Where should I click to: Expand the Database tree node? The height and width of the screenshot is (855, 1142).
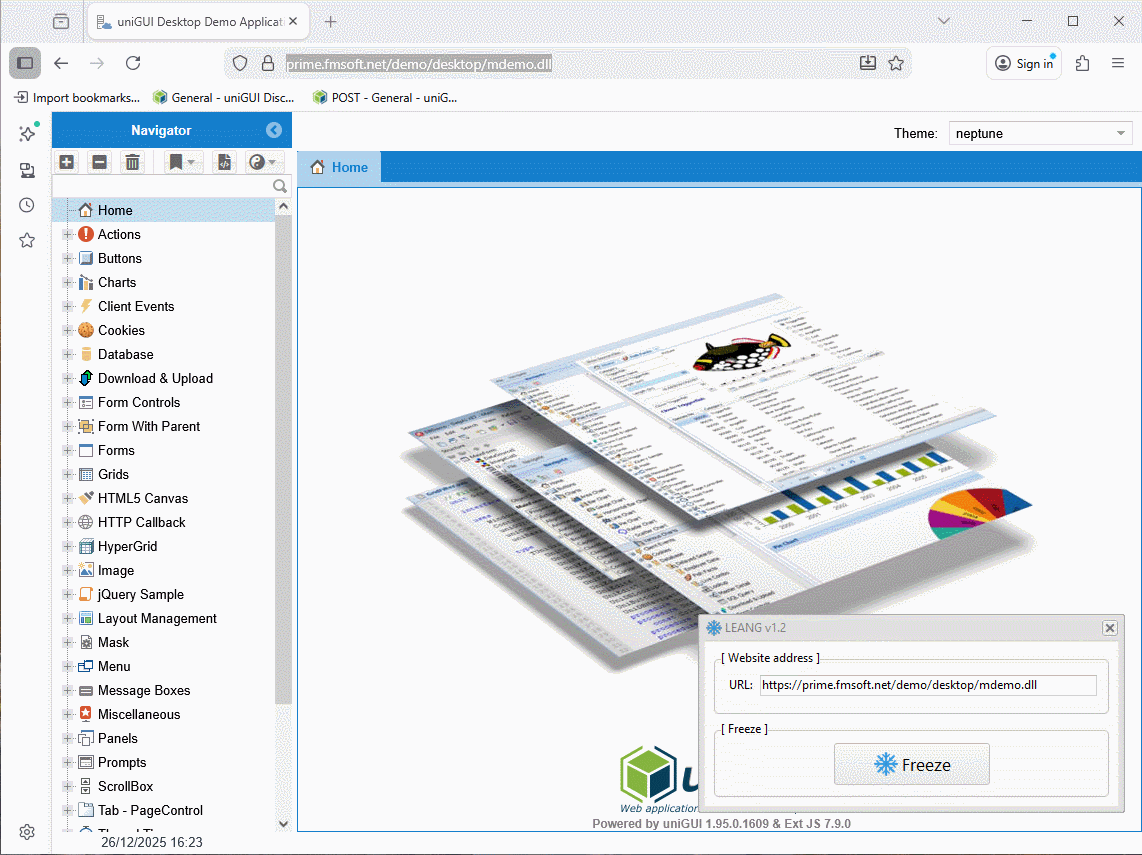tap(68, 354)
